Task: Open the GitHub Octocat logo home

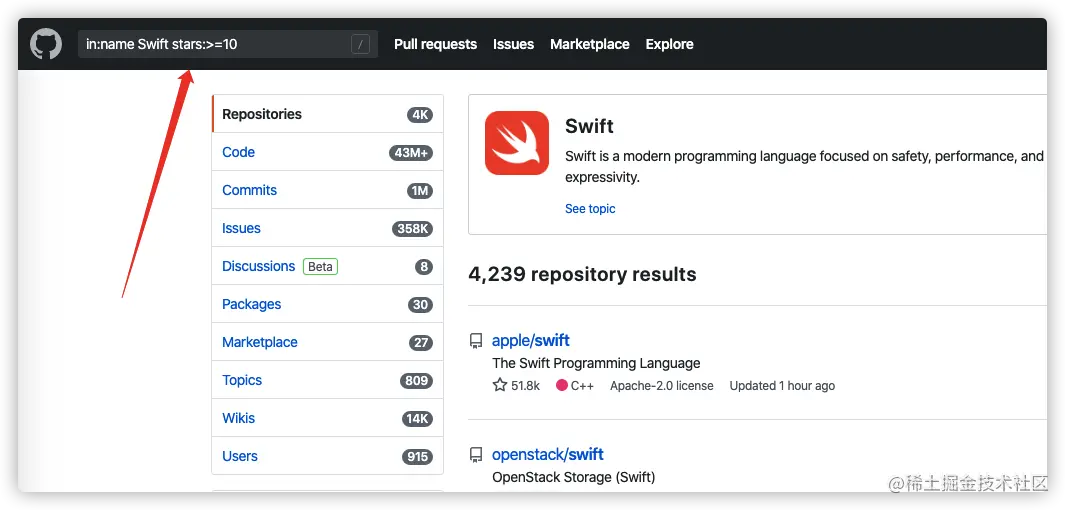Action: click(46, 44)
